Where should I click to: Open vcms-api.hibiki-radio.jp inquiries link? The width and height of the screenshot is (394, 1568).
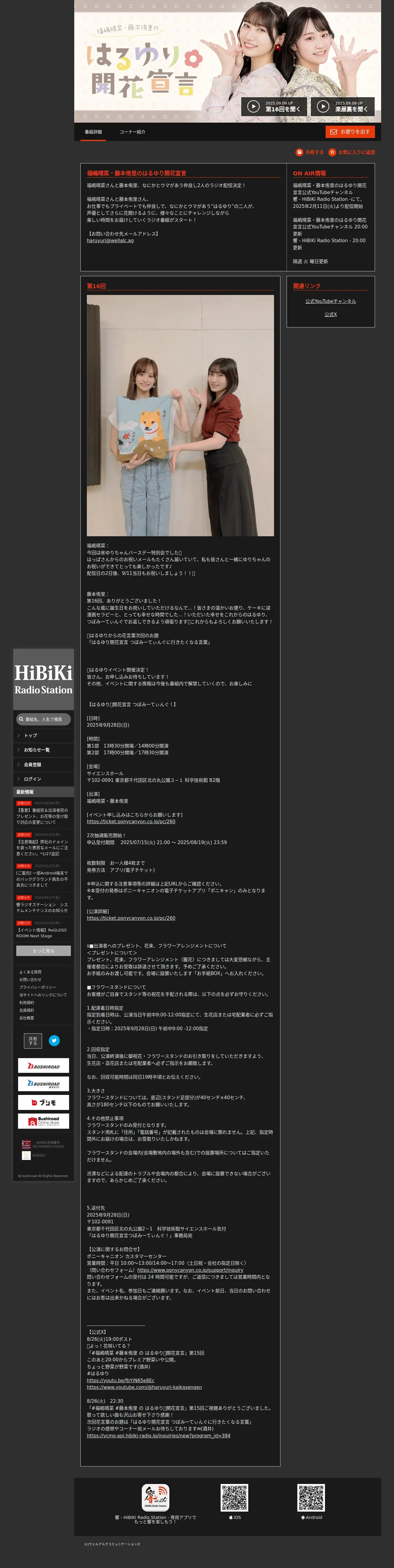[x=158, y=1436]
